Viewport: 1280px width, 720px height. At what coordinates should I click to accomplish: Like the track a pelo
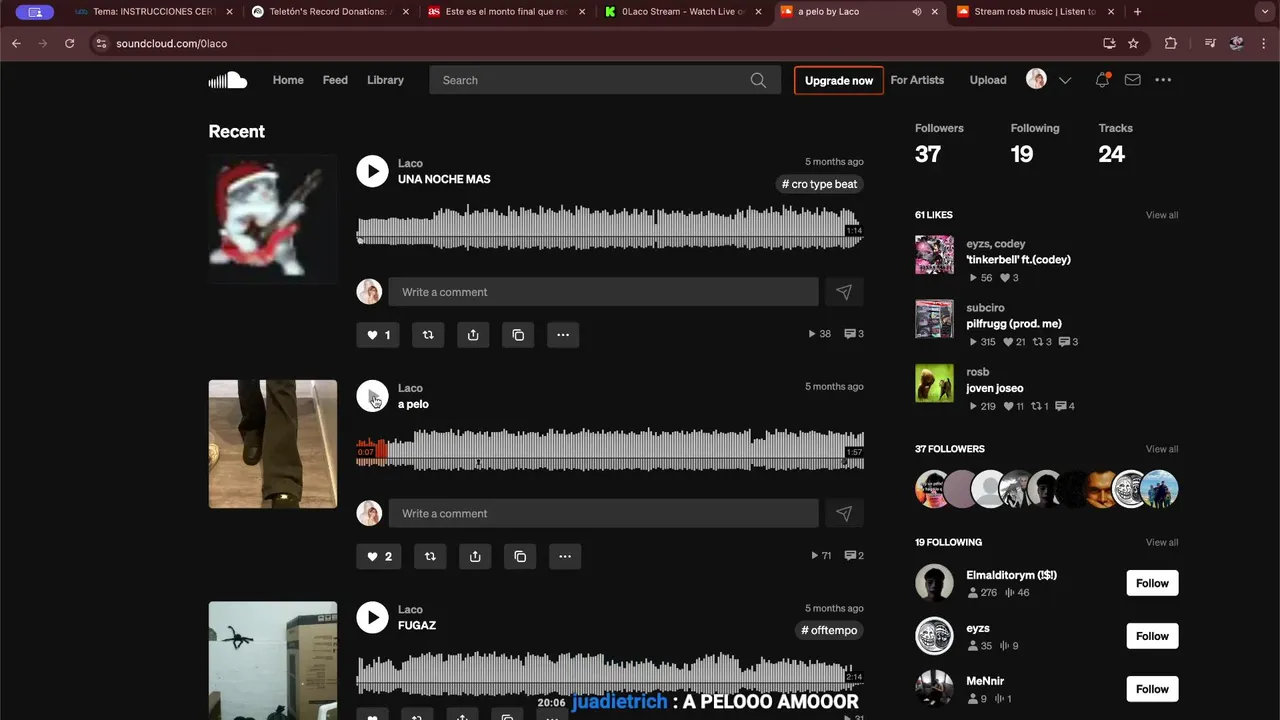click(x=379, y=556)
